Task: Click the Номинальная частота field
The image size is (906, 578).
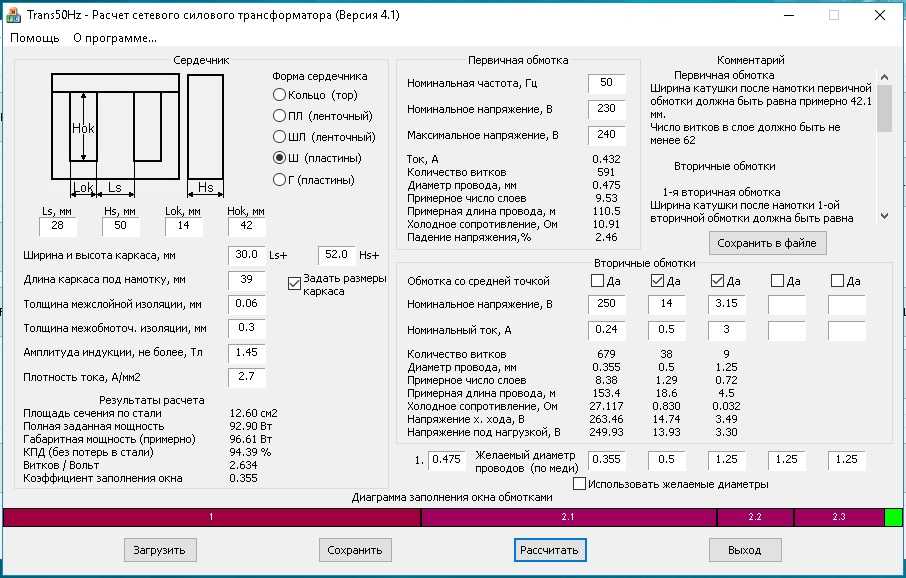Action: coord(606,83)
